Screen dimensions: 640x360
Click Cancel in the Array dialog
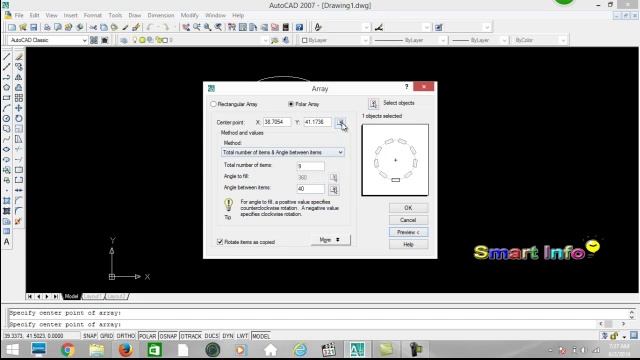pyautogui.click(x=408, y=220)
